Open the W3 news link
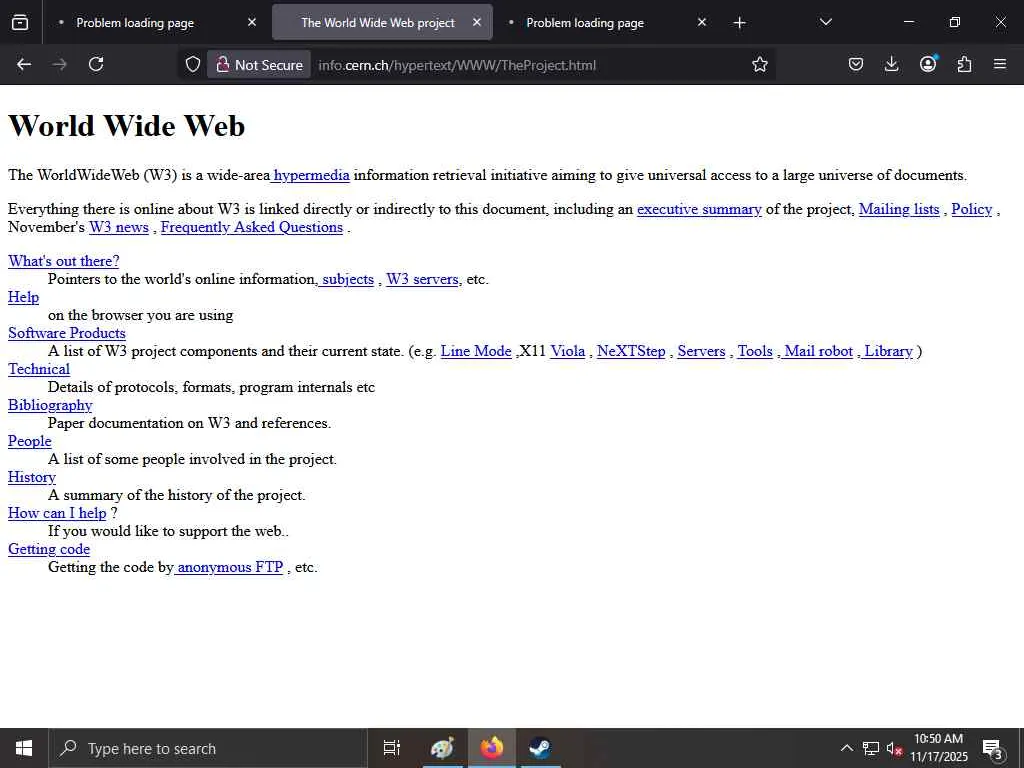The height and width of the screenshot is (768, 1024). pos(119,227)
